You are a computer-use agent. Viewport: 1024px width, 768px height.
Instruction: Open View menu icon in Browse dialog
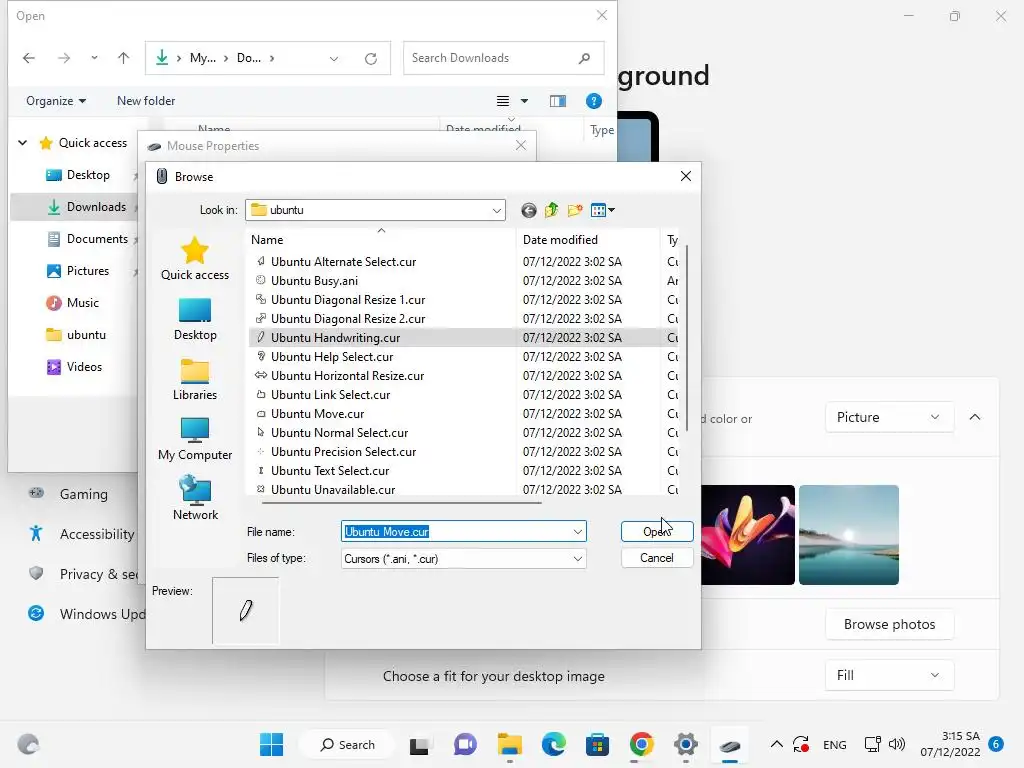click(x=602, y=210)
